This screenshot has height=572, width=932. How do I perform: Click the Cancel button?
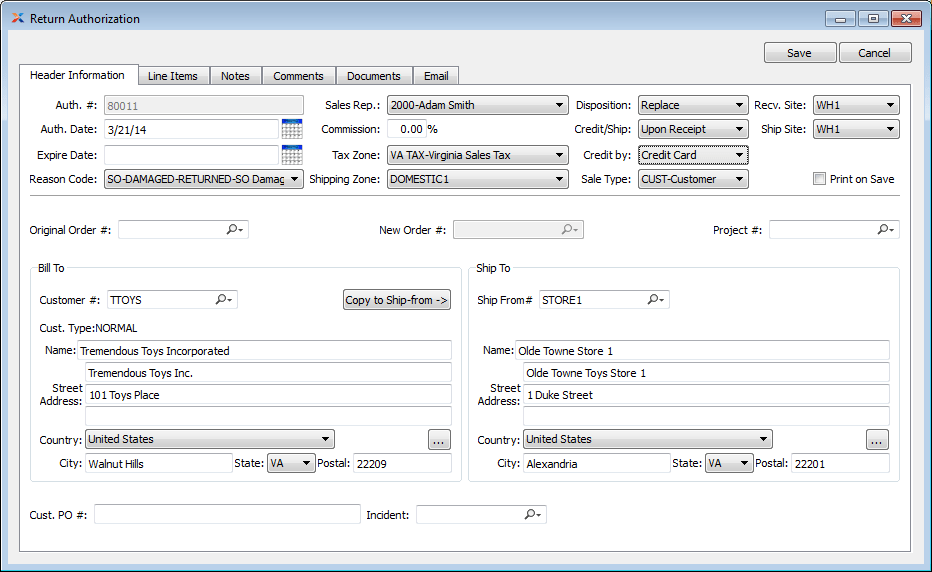tap(875, 53)
